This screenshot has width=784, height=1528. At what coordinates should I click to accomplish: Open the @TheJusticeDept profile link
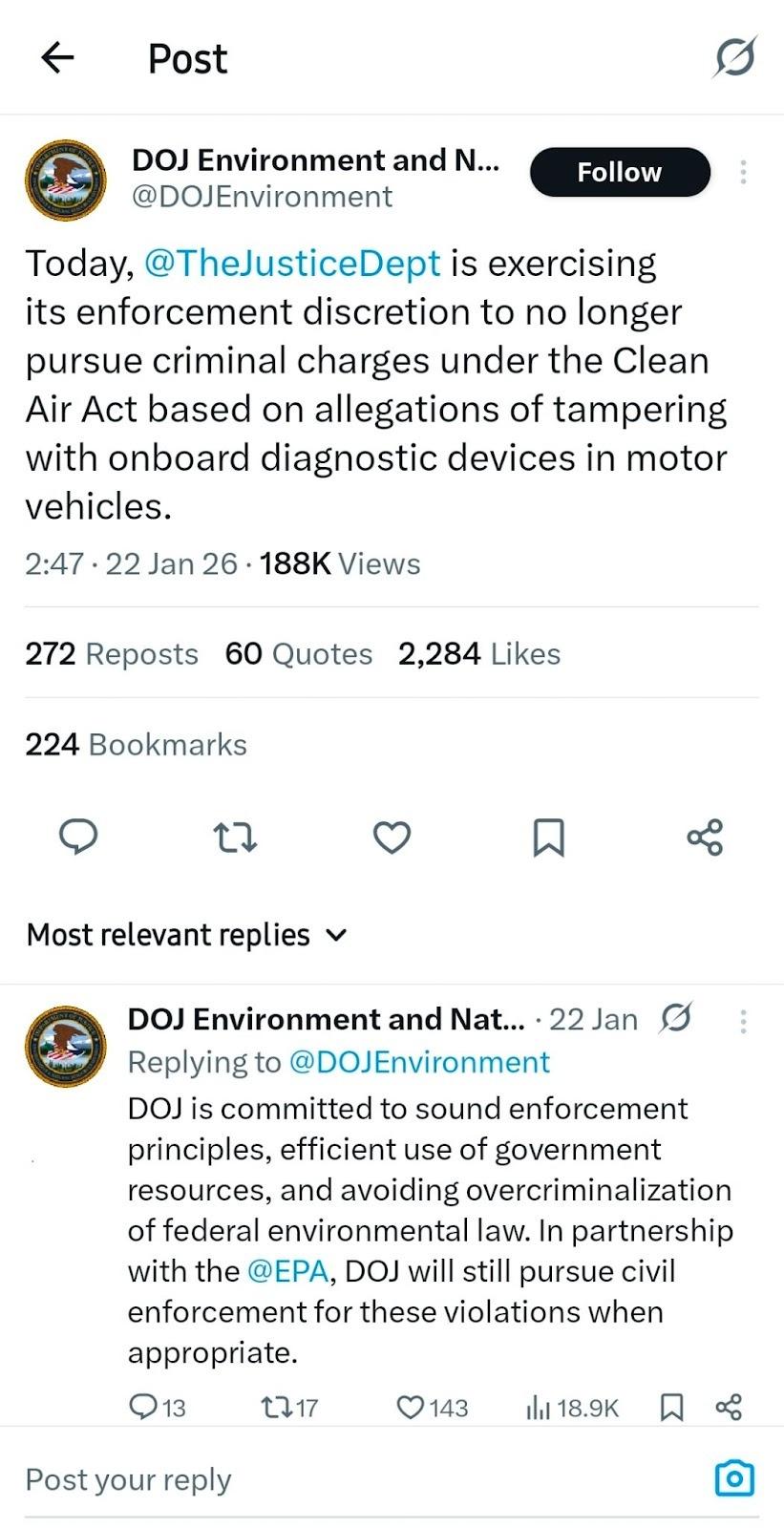coord(291,263)
